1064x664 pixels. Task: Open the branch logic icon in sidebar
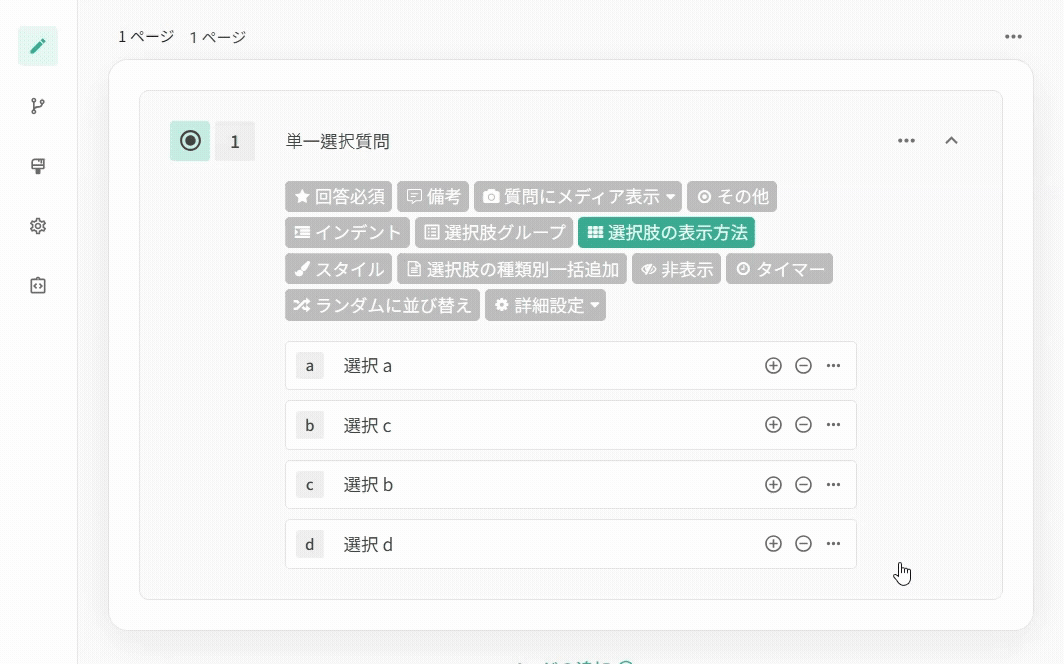[x=38, y=106]
